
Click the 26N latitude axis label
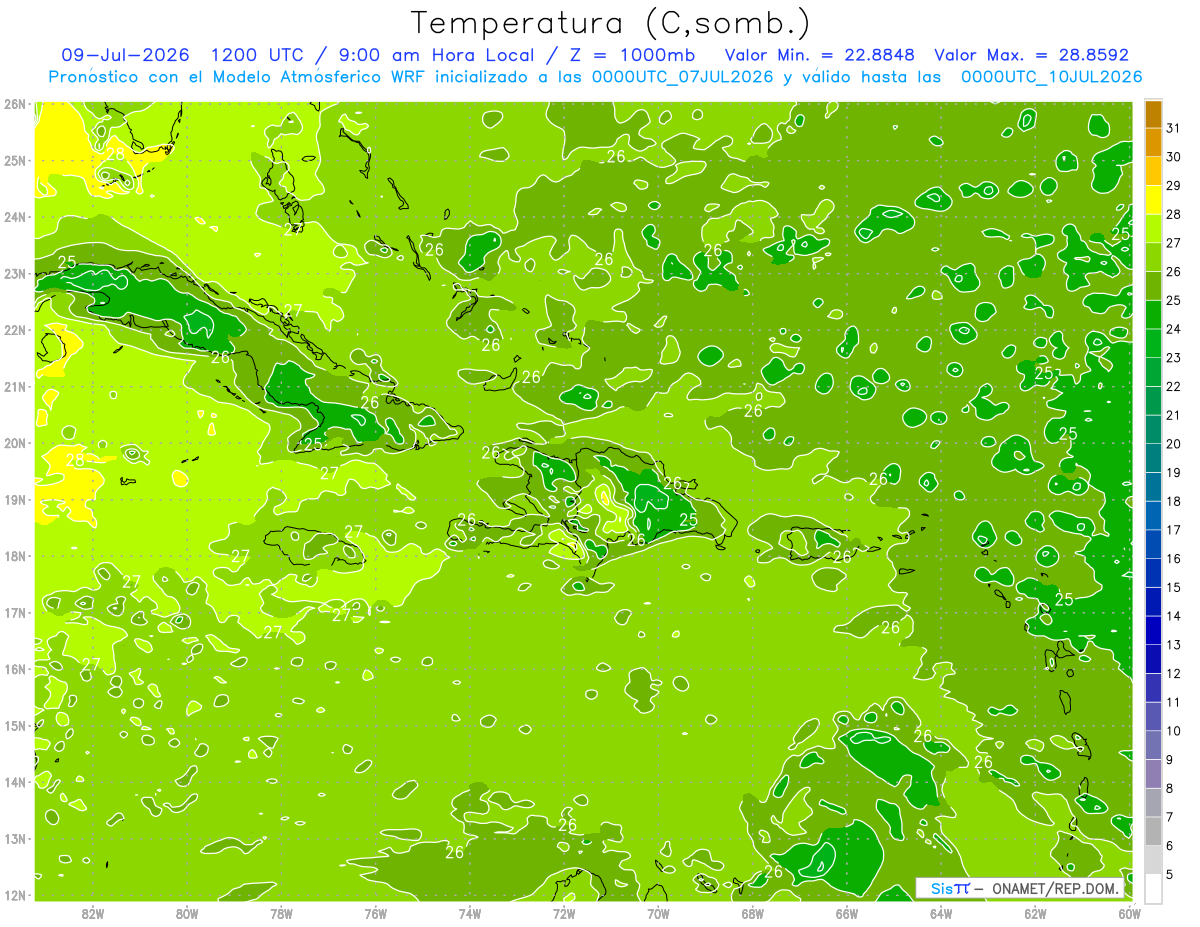15,104
